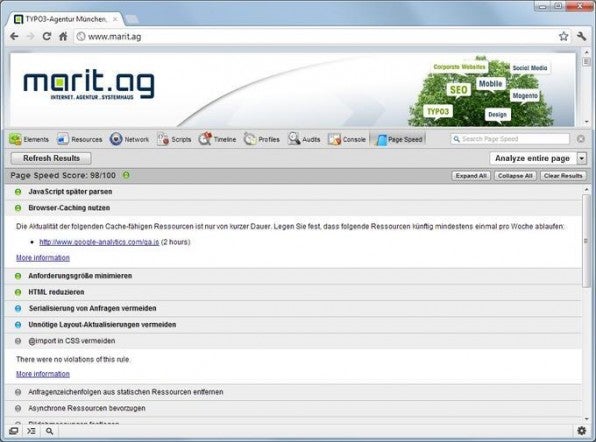Click the Analyze entire page button
596x442 pixels.
click(x=533, y=158)
